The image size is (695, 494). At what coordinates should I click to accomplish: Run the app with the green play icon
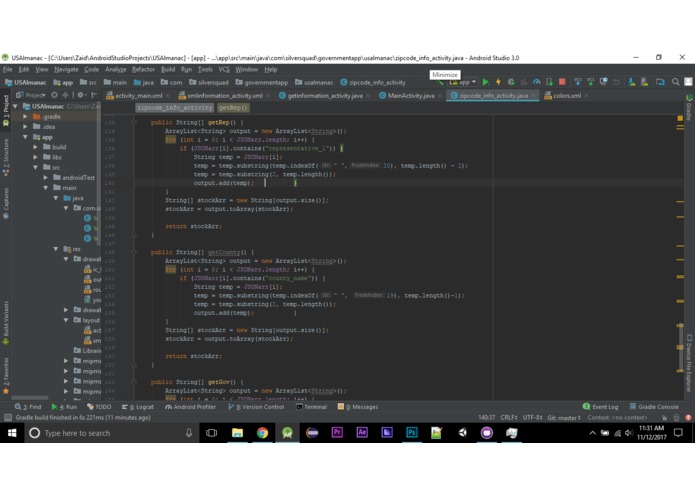486,82
